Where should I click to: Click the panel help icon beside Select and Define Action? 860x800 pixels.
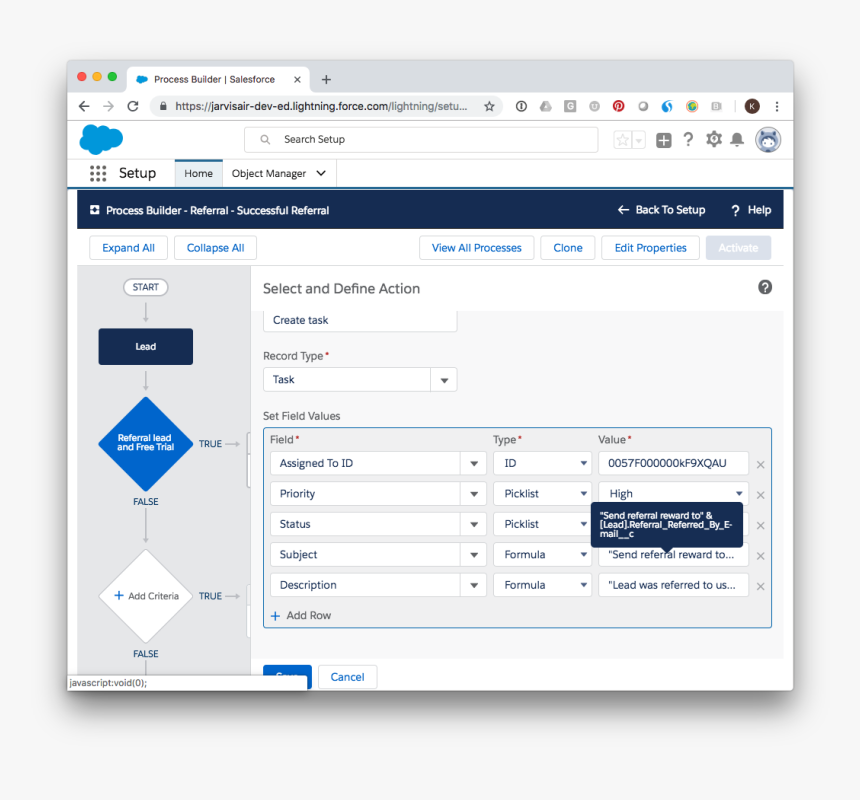765,287
